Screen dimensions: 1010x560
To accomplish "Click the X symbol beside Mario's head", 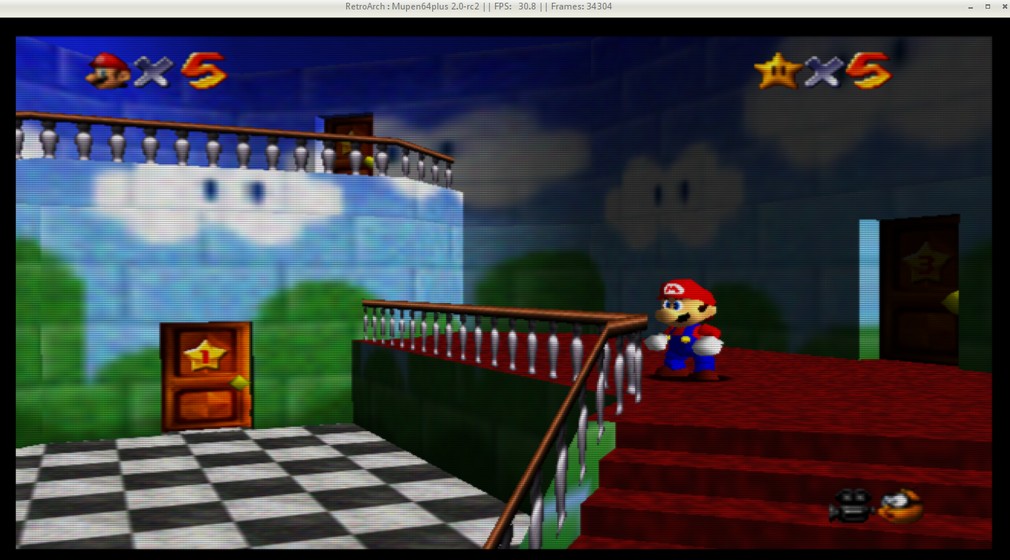I will tap(153, 72).
